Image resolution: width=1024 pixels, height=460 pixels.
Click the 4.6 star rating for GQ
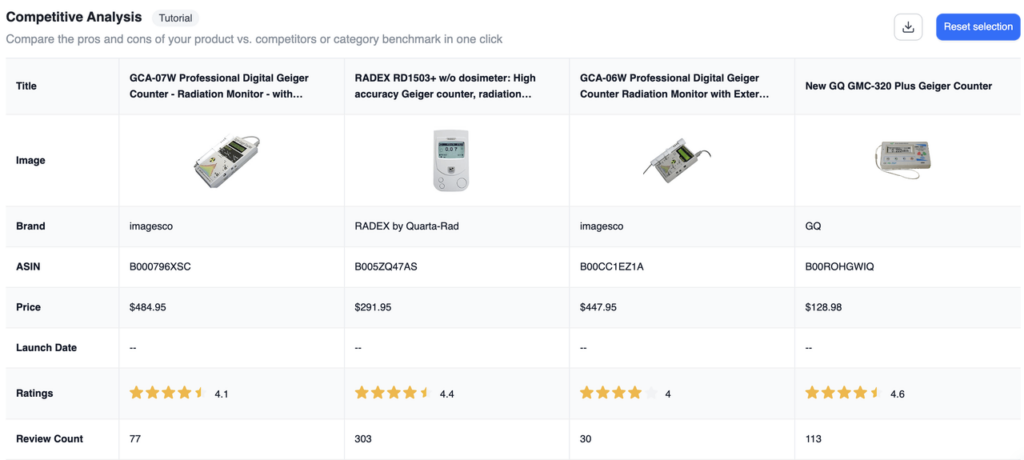click(x=855, y=393)
